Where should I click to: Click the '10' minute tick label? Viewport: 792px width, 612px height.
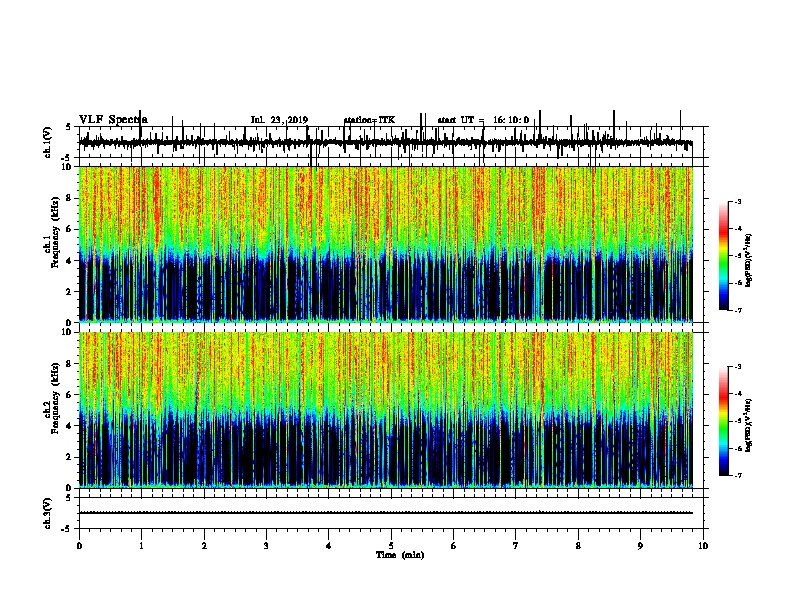(x=703, y=545)
